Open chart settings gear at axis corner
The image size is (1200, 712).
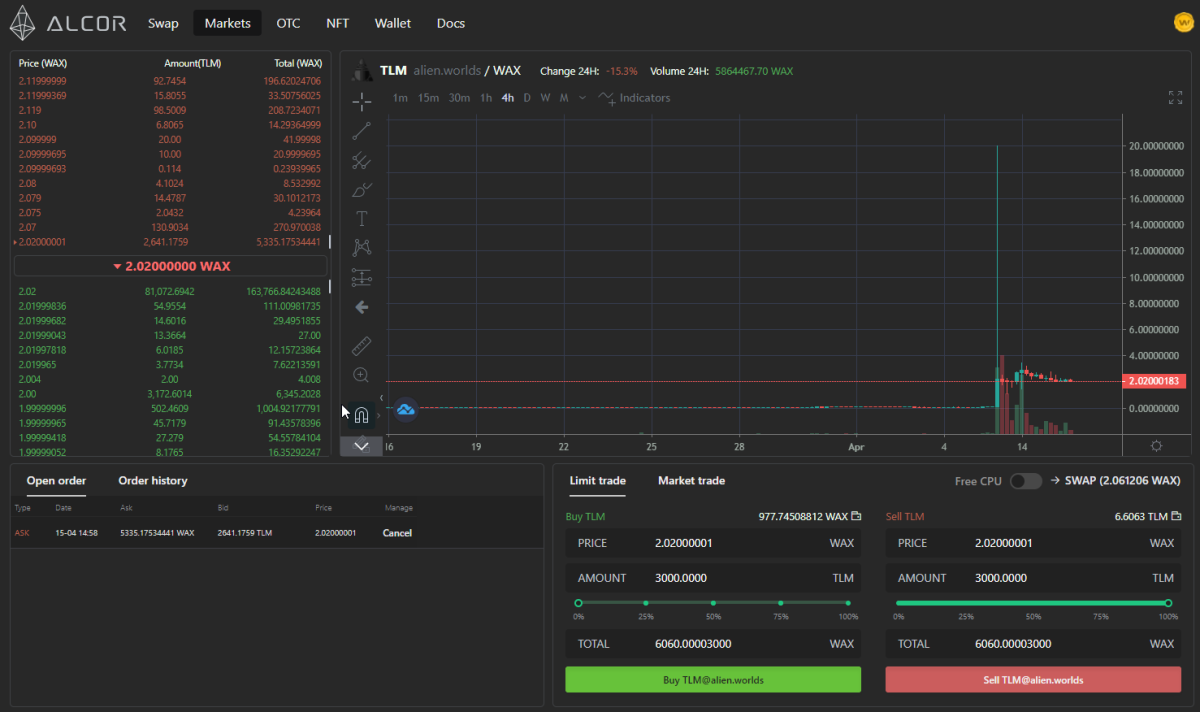[1156, 446]
